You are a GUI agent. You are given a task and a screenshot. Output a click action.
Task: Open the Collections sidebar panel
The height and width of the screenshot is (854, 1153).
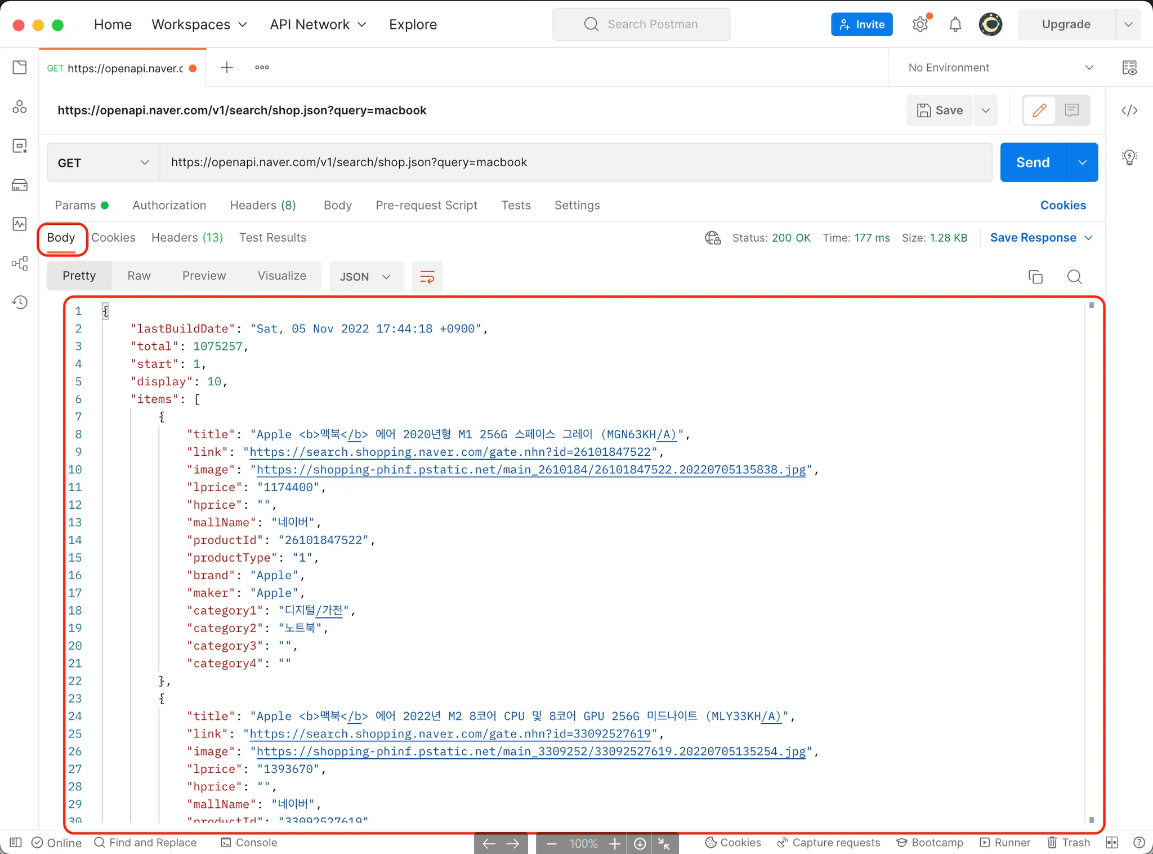click(20, 68)
